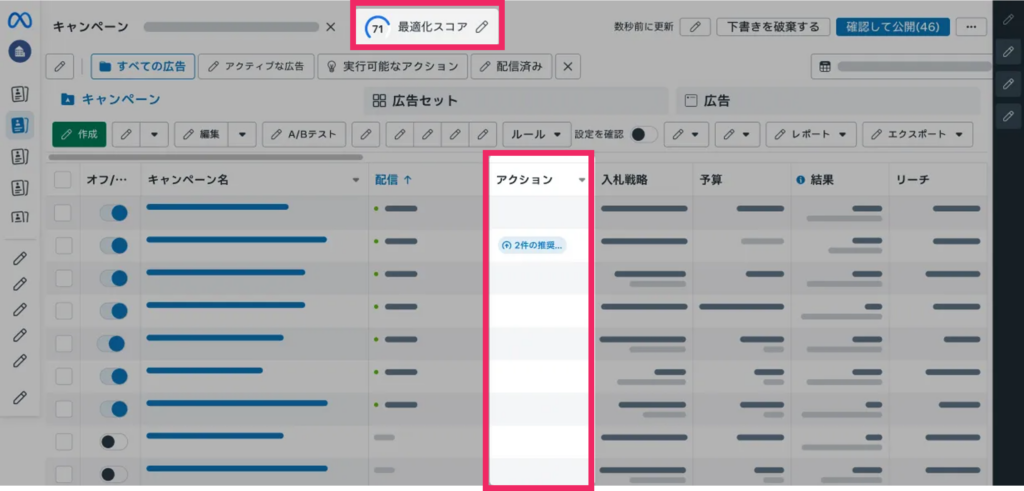
Task: Open the business account avatar icon
Action: 20,51
